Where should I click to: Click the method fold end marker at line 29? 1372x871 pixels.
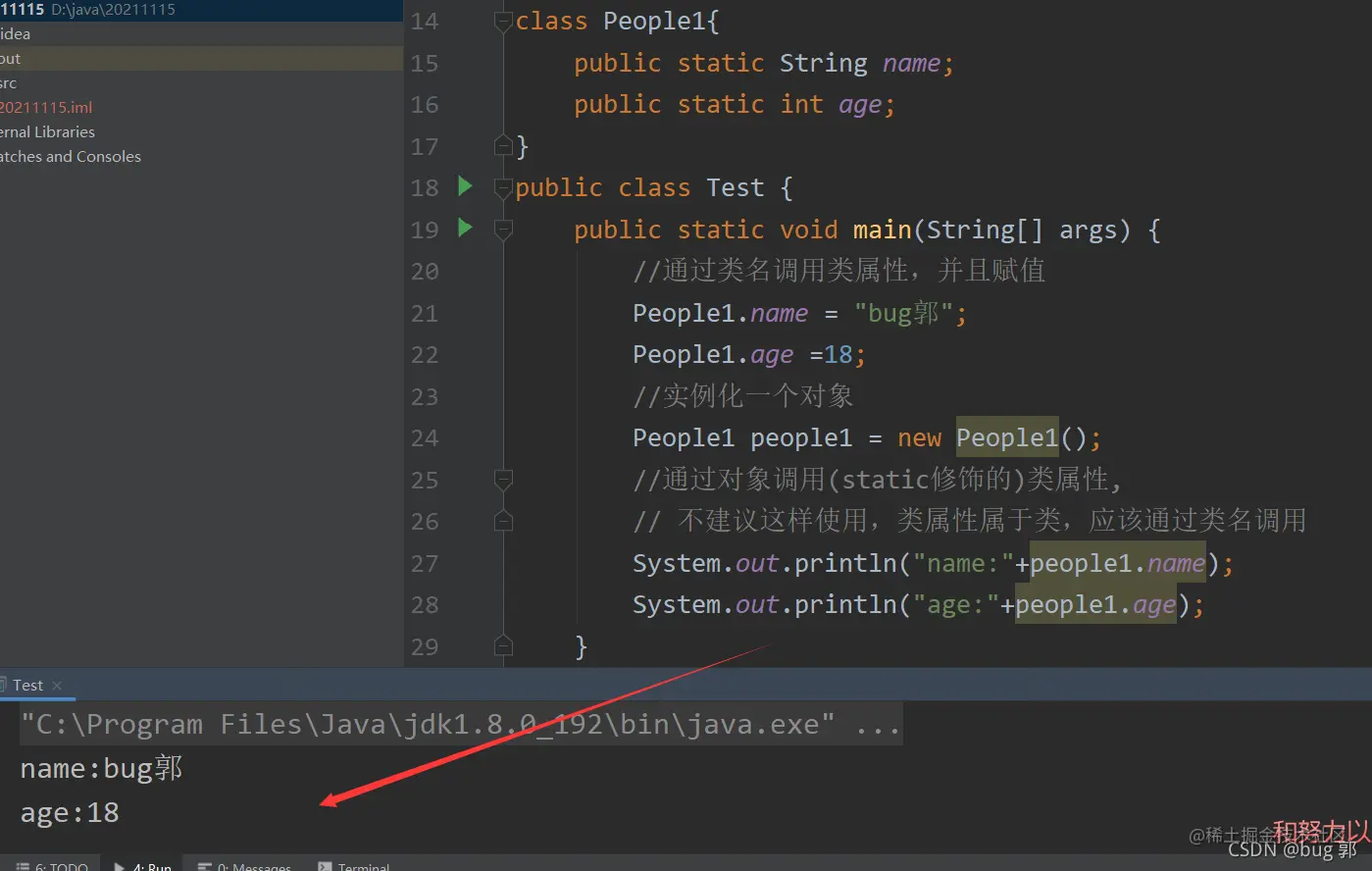pyautogui.click(x=503, y=646)
